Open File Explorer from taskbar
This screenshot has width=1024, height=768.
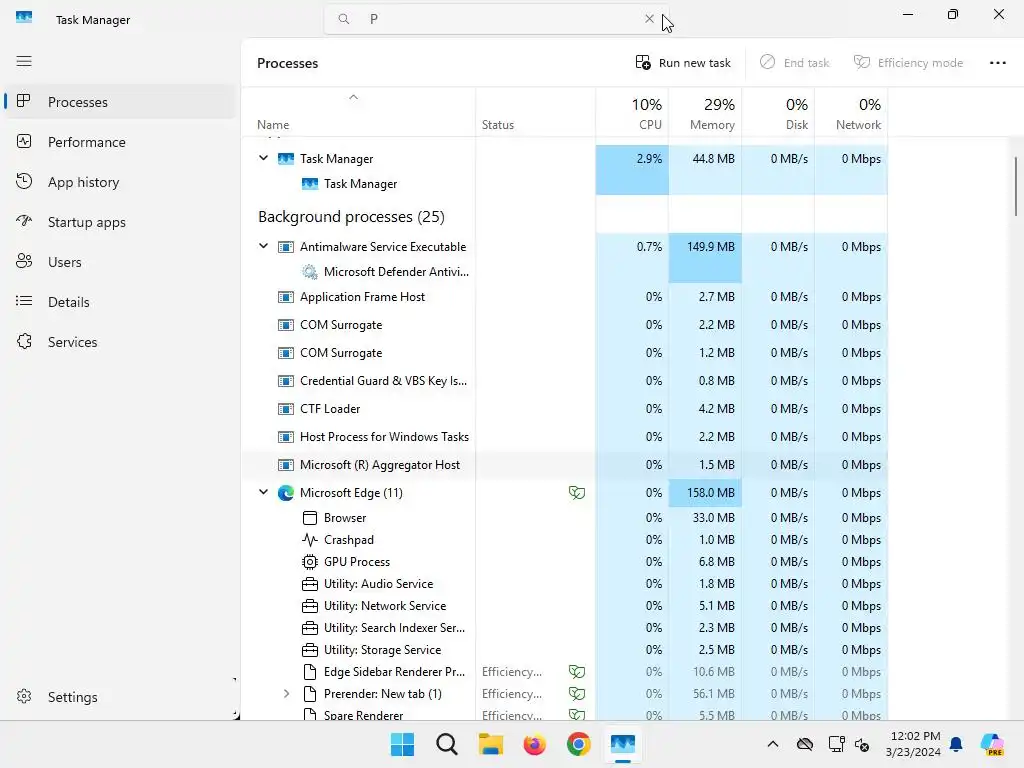pos(490,744)
